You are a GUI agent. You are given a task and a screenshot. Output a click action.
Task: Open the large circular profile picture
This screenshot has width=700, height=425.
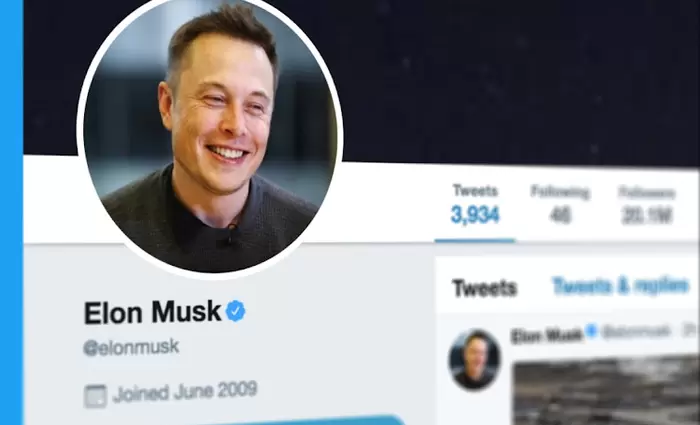tap(210, 136)
